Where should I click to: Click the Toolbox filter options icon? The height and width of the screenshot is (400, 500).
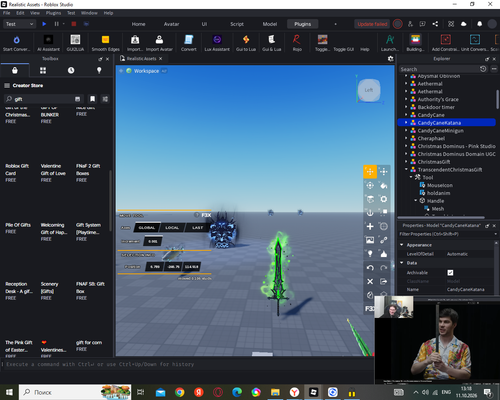tap(105, 99)
